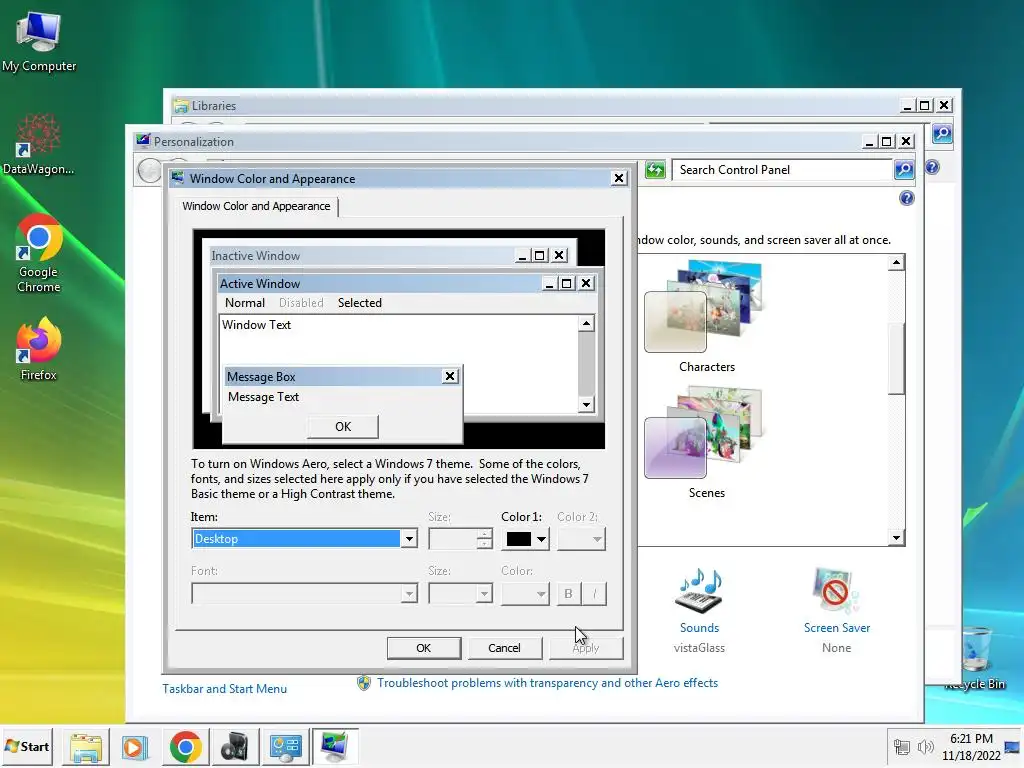Image resolution: width=1024 pixels, height=768 pixels.
Task: Click search icon in Libraries window
Action: point(942,134)
